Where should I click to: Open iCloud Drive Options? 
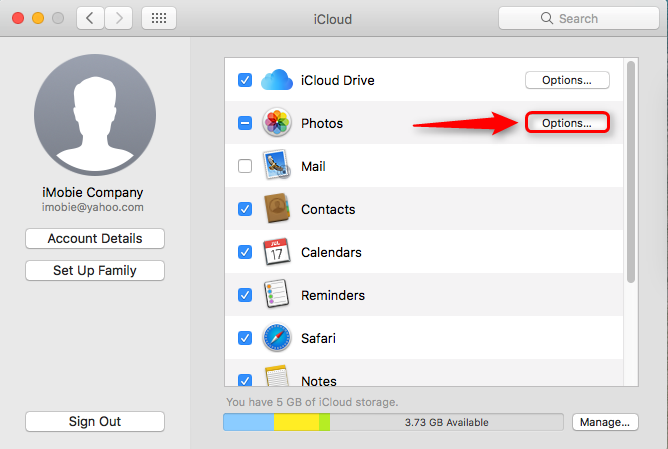(x=567, y=80)
